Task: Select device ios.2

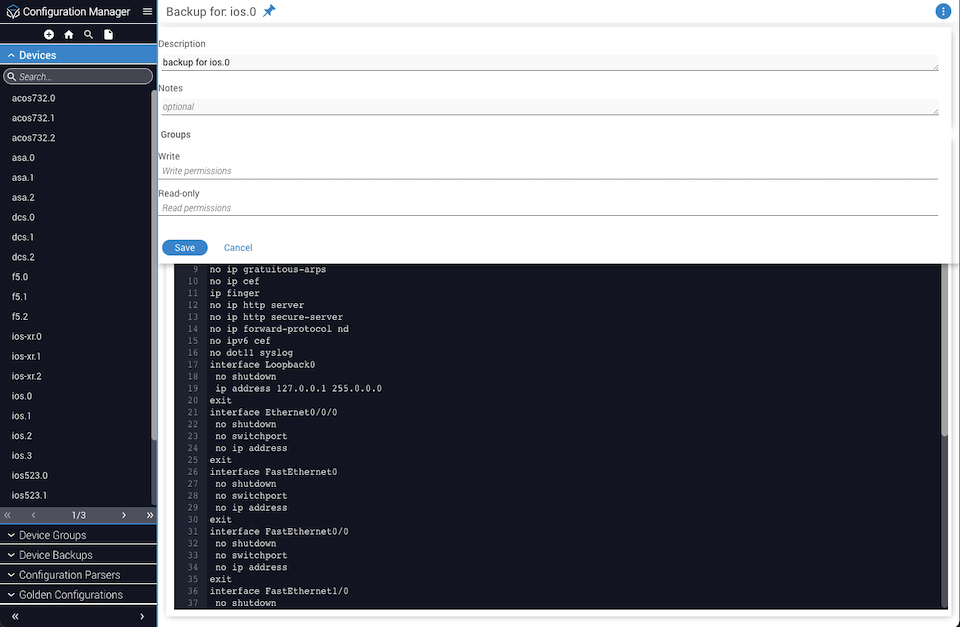Action: pyautogui.click(x=21, y=436)
